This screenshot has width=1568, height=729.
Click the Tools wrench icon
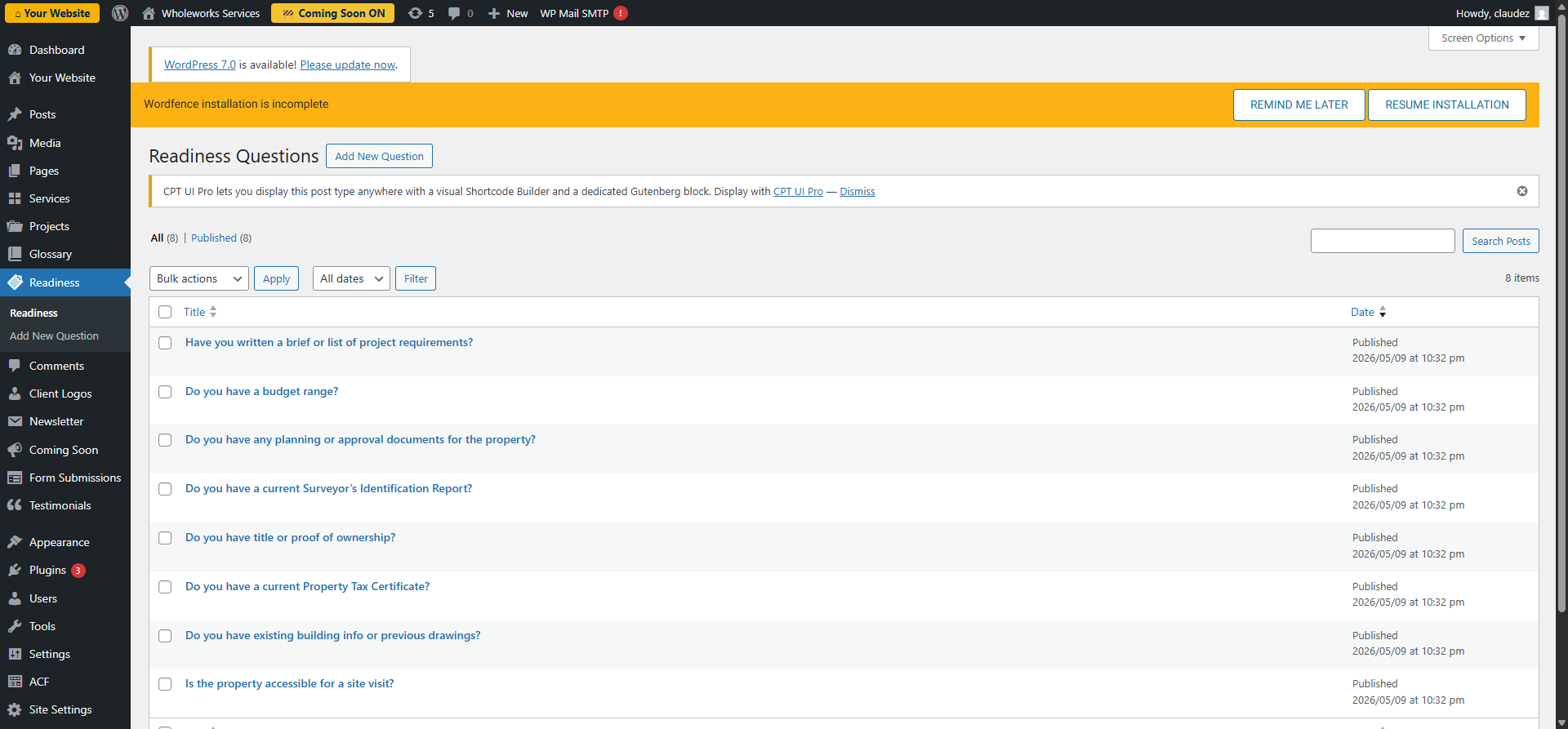[15, 626]
